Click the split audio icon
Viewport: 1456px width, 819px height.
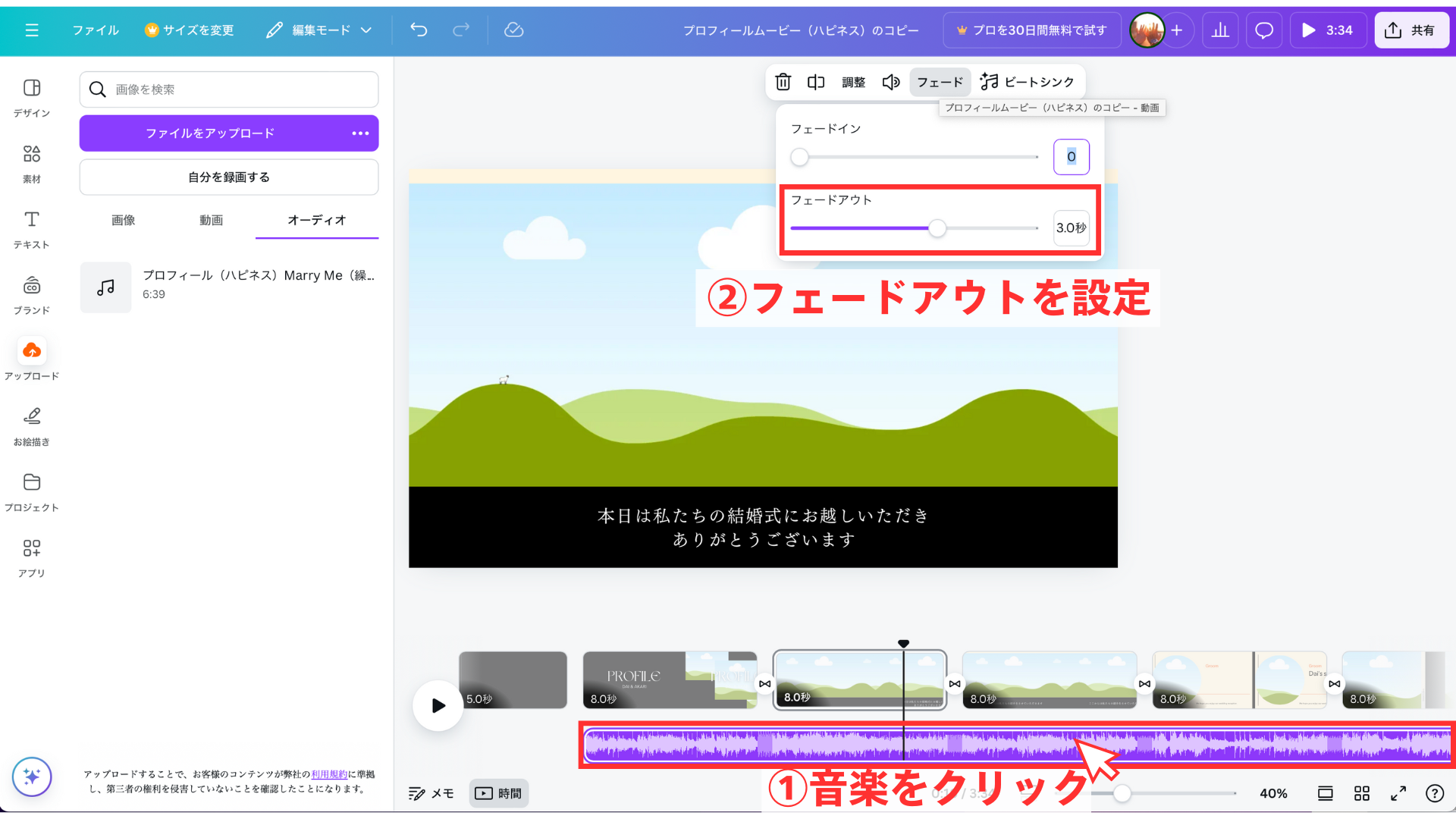pos(816,82)
